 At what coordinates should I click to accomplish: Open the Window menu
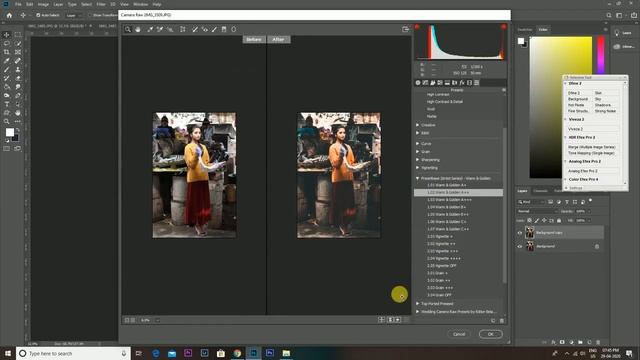tap(140, 4)
